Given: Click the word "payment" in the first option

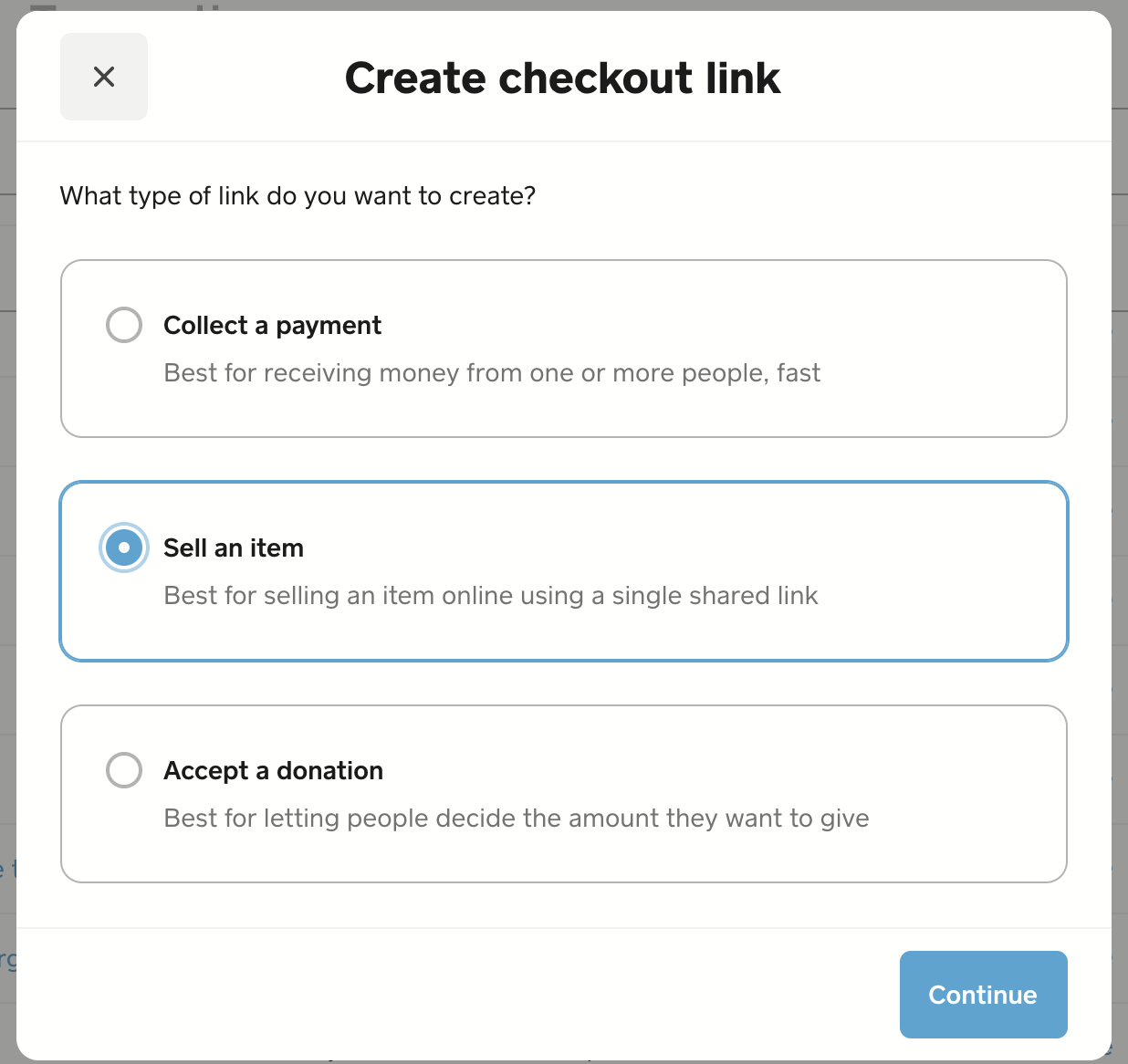Looking at the screenshot, I should pos(329,326).
